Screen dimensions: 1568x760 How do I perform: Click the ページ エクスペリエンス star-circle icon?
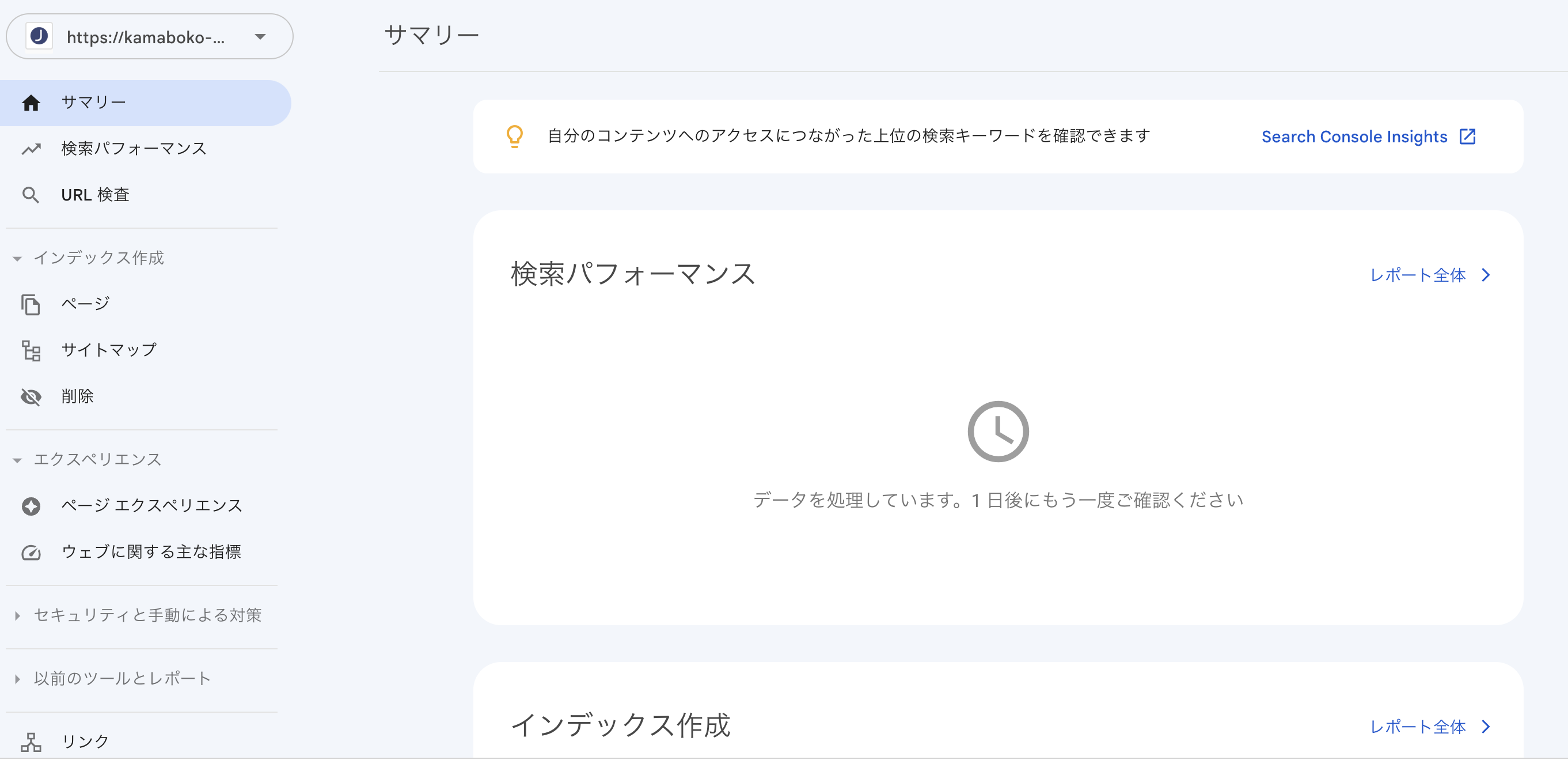tap(31, 506)
